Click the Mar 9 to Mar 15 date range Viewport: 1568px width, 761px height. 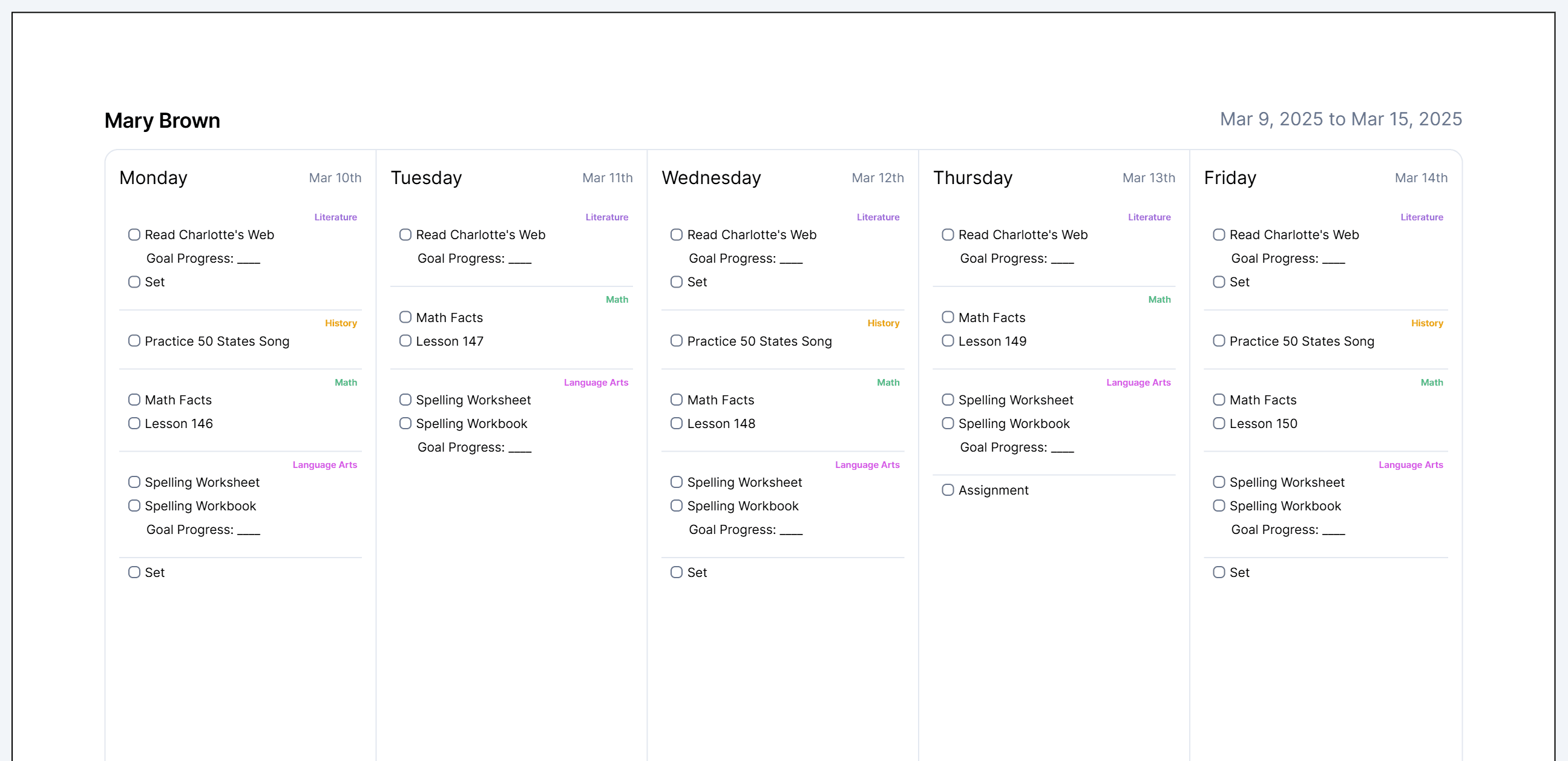click(1340, 119)
